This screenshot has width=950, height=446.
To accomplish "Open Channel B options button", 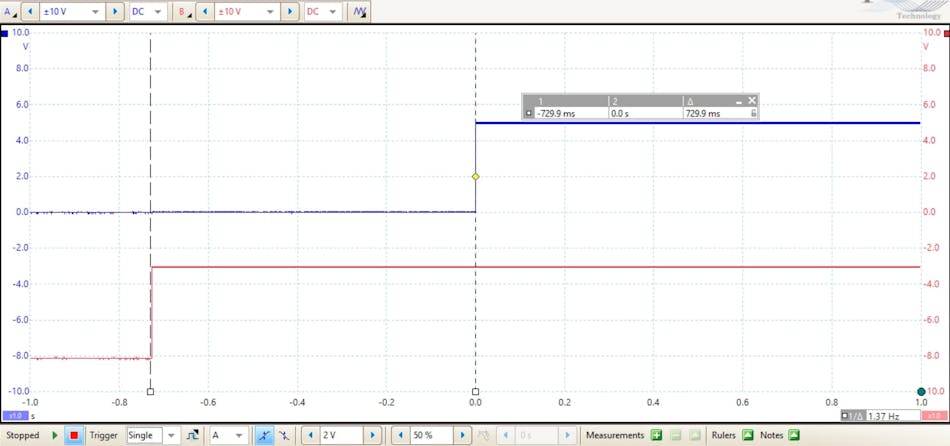I will pos(185,12).
